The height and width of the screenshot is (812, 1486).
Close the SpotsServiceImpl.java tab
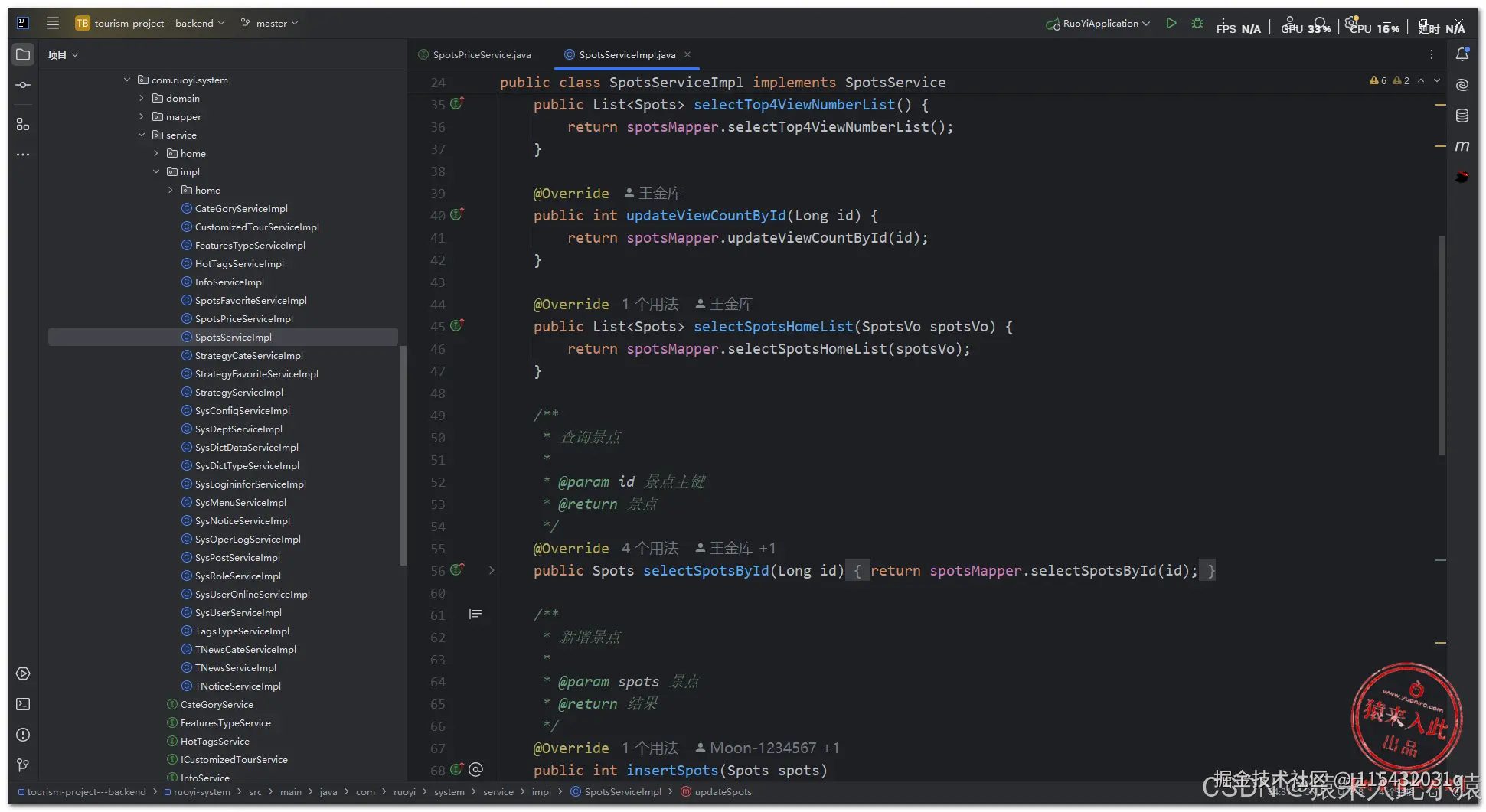(687, 54)
